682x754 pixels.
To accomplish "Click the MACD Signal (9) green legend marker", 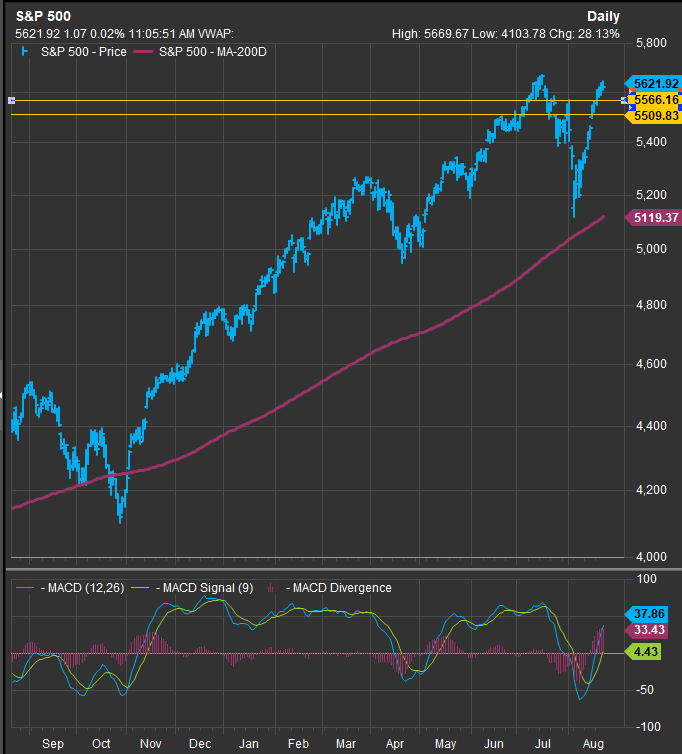I will coord(141,588).
